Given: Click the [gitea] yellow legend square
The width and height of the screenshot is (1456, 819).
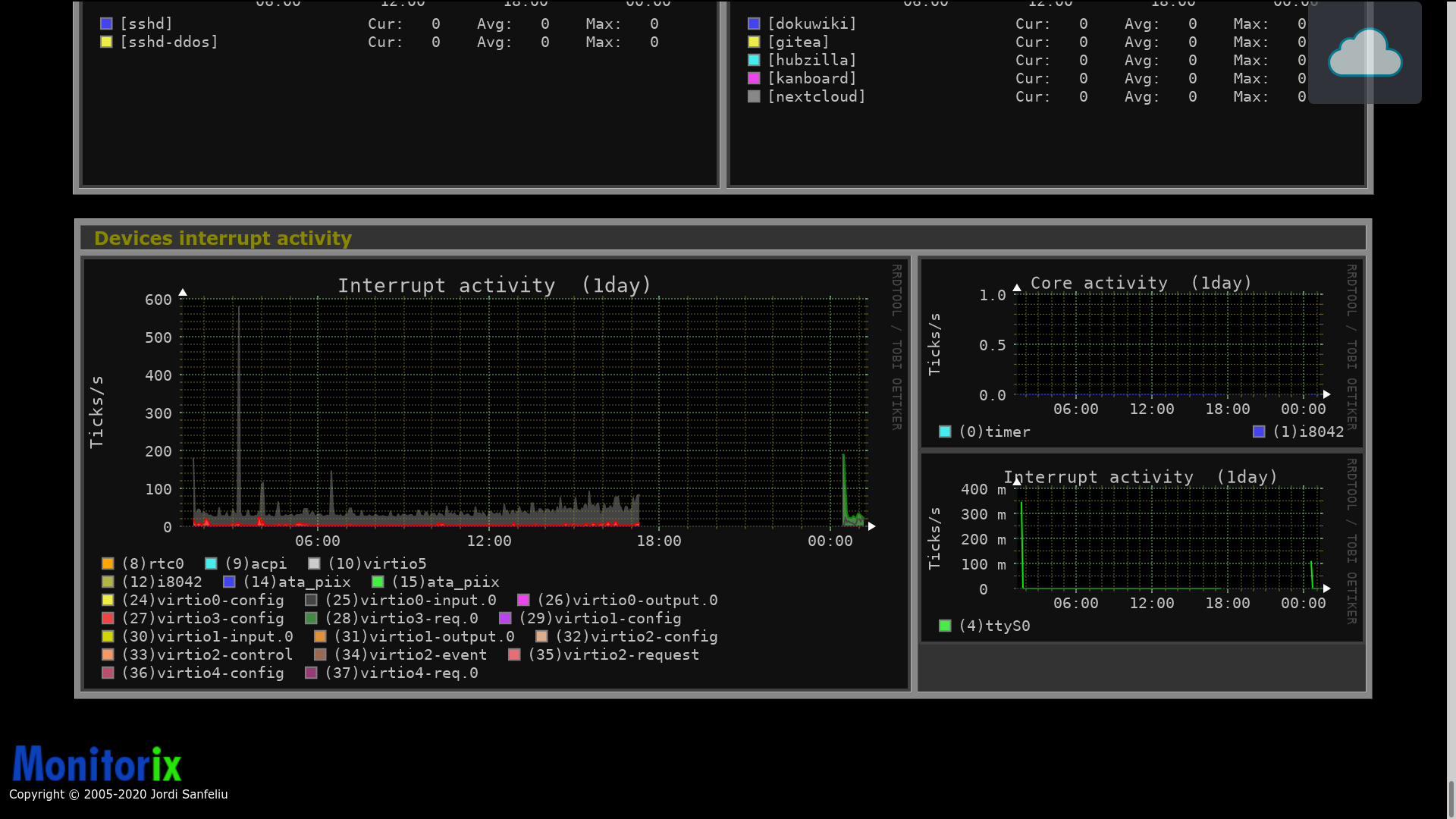Looking at the screenshot, I should tap(754, 42).
